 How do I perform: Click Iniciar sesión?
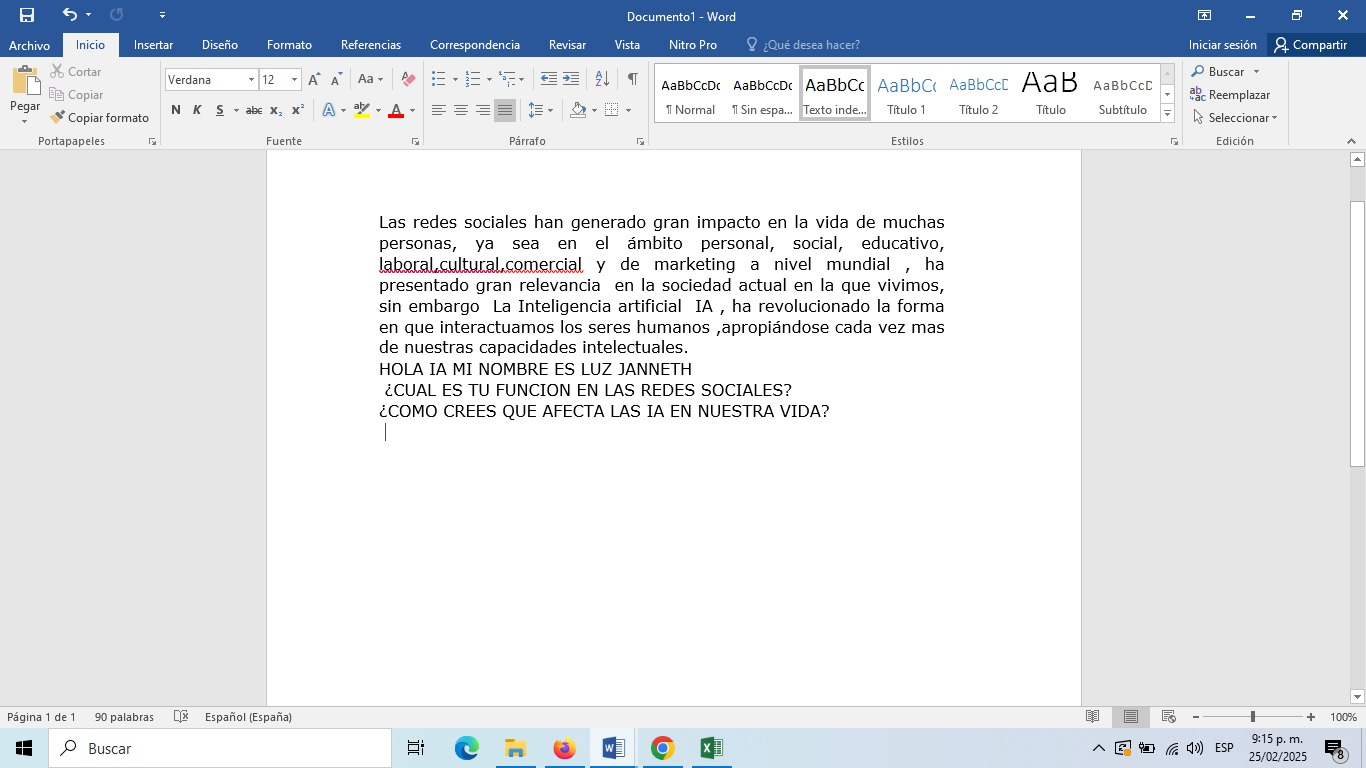pyautogui.click(x=1222, y=45)
